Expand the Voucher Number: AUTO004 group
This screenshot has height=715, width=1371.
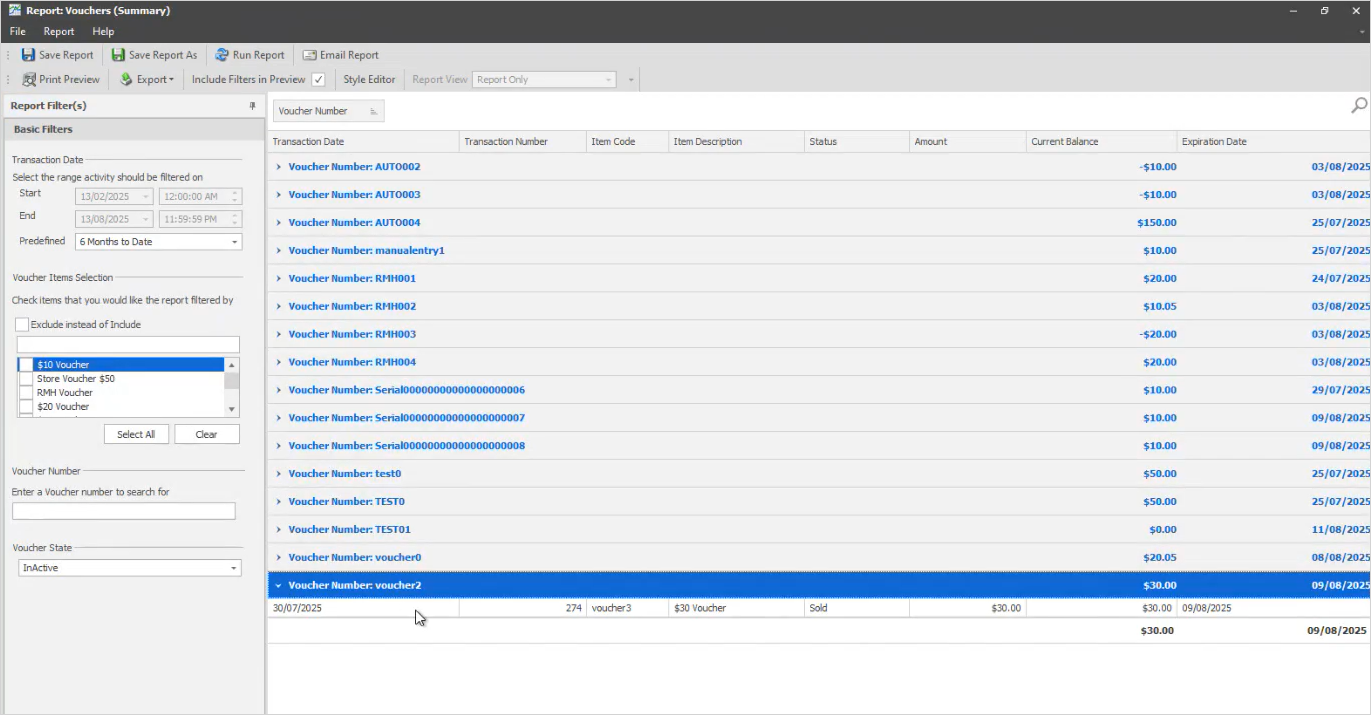click(279, 223)
